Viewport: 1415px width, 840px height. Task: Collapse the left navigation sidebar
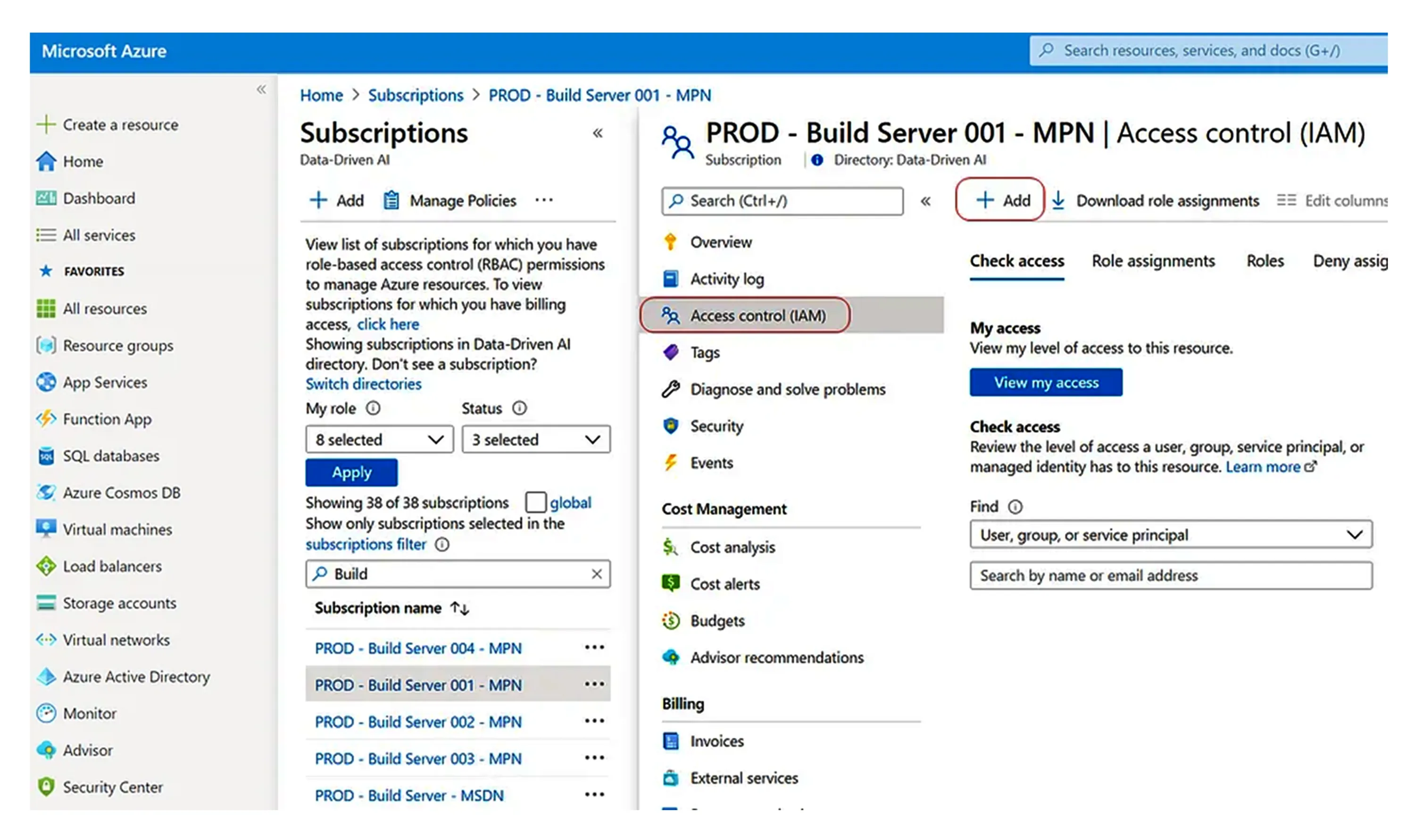(x=261, y=89)
